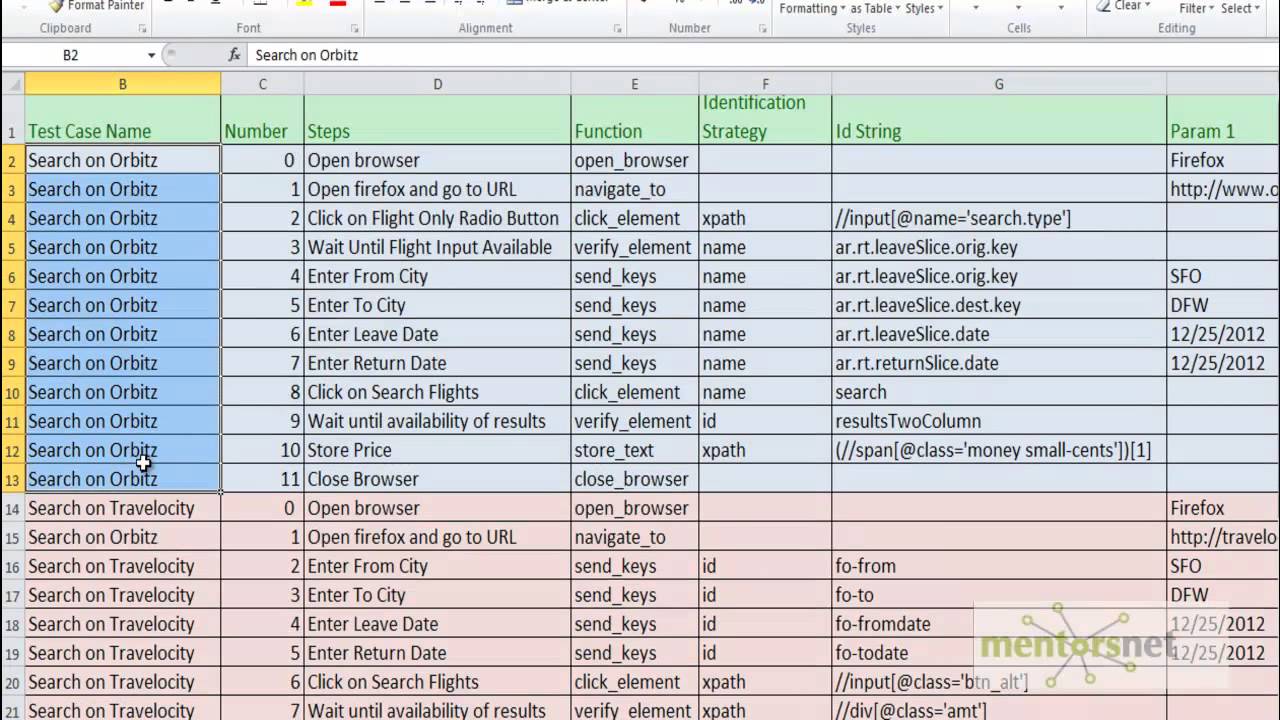Click the //input[@name='search.type'] cell
Image resolution: width=1280 pixels, height=720 pixels.
pyautogui.click(x=999, y=218)
